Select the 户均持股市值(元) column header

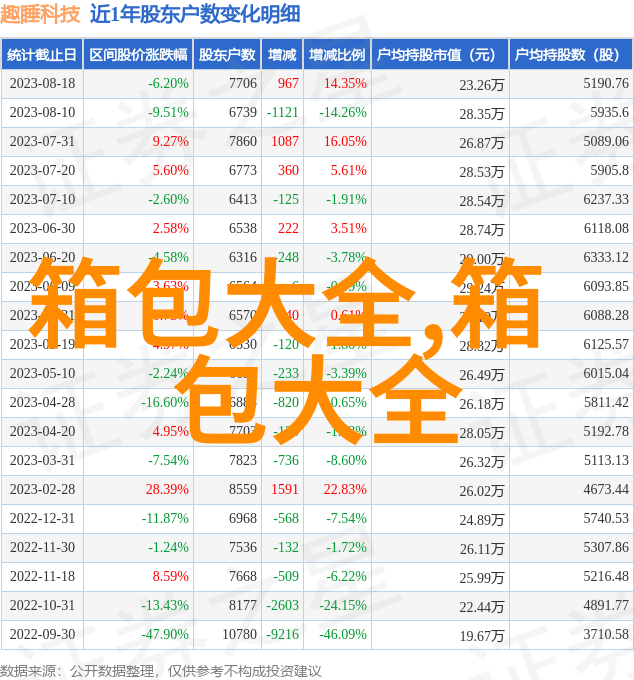pos(440,55)
